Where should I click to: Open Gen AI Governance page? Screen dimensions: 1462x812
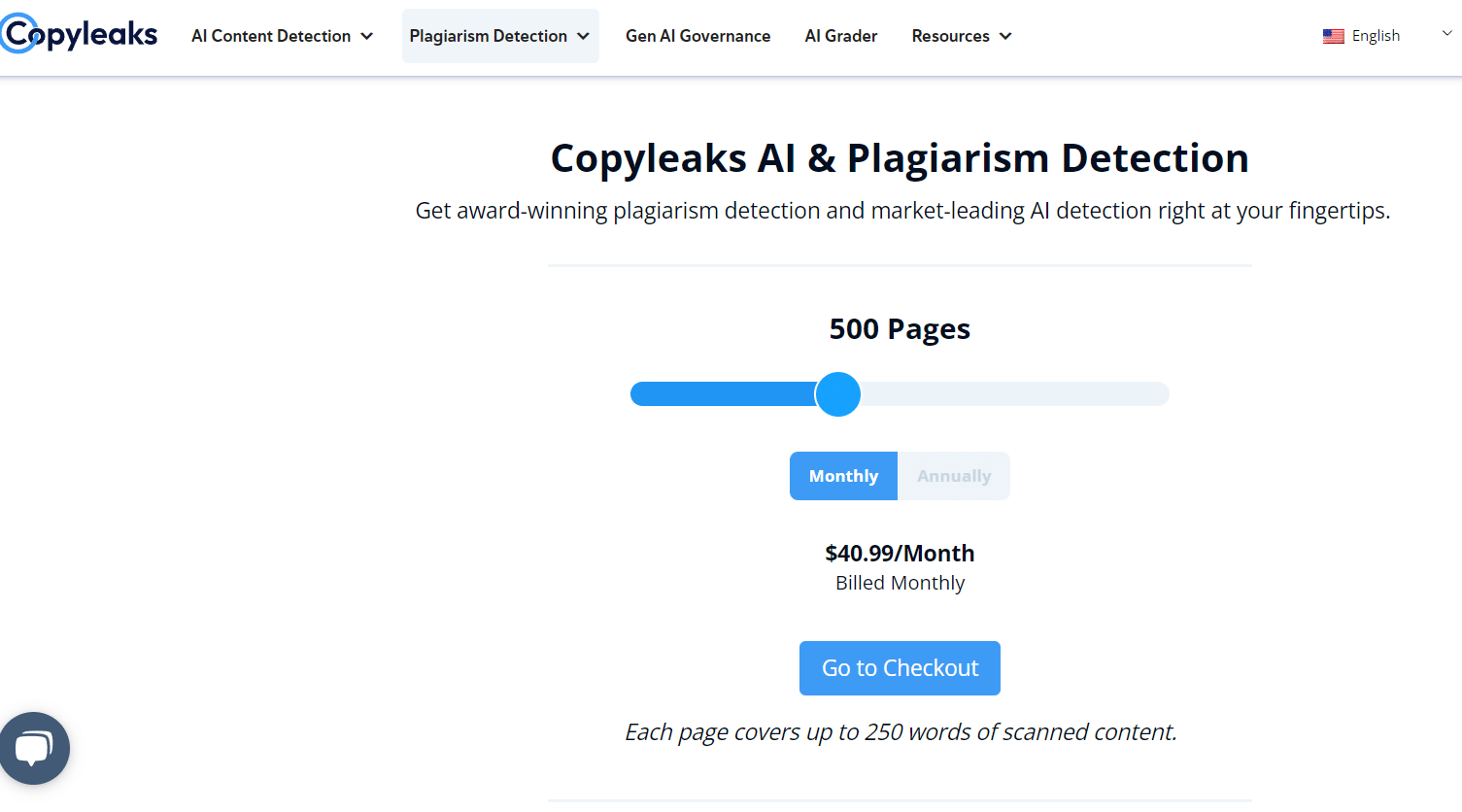(x=697, y=36)
